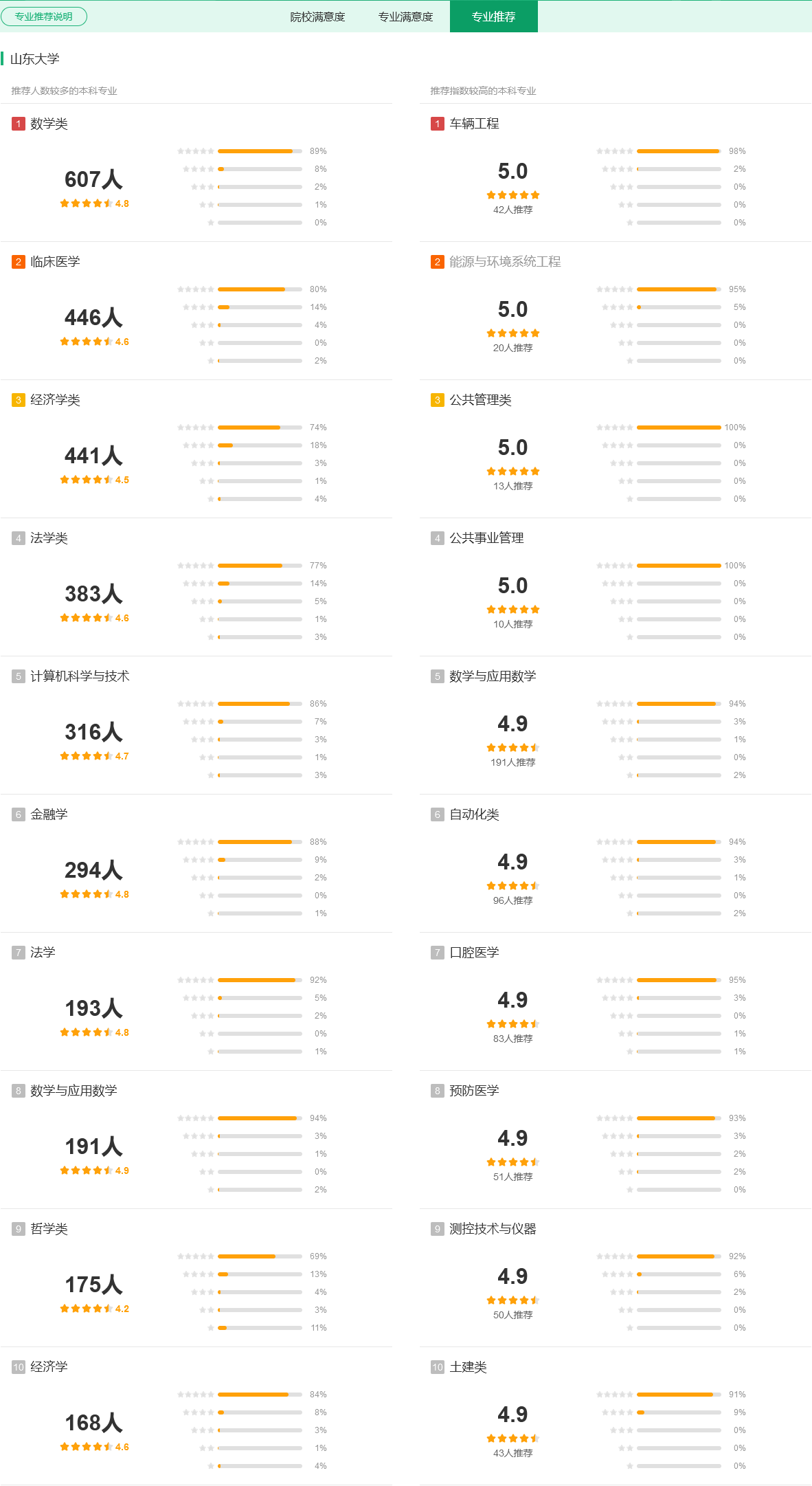Click the rank 2 badge beside 临床医学
This screenshot has height=1486, width=812.
coord(19,262)
